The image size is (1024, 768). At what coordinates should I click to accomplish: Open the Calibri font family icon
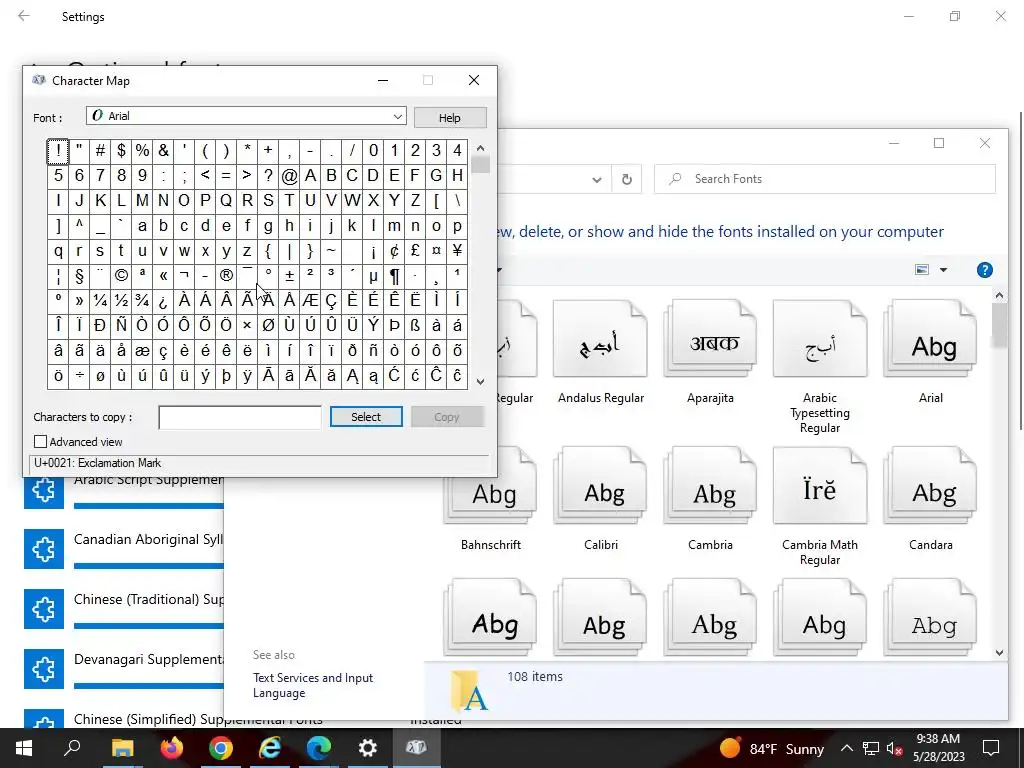point(600,486)
